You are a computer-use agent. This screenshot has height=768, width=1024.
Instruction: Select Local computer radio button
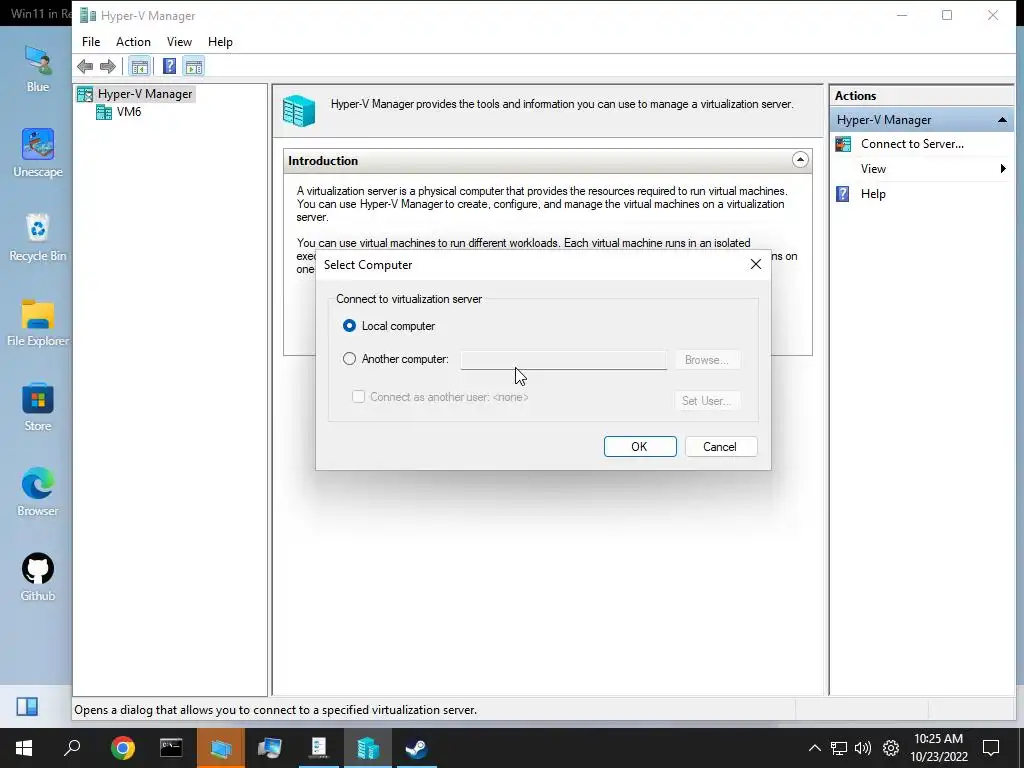349,326
